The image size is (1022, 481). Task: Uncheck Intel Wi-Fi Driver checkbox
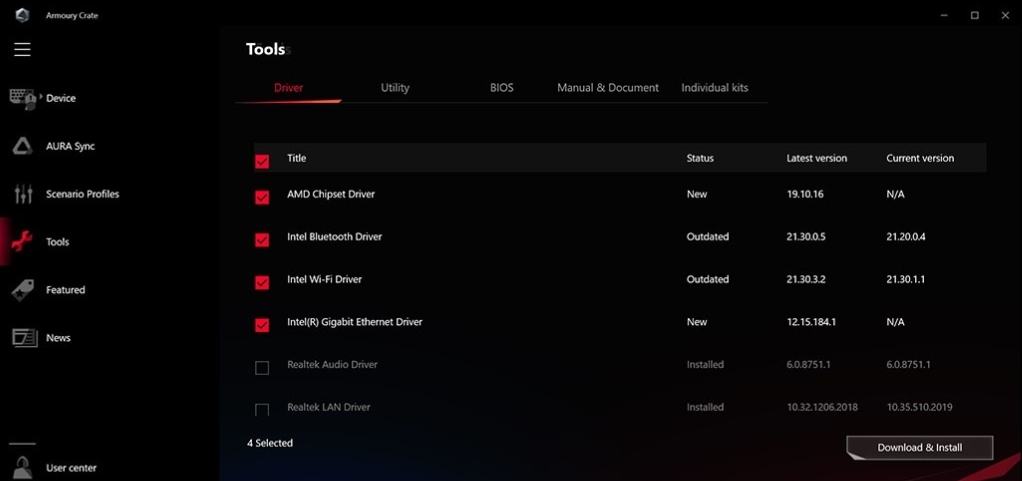(x=262, y=283)
